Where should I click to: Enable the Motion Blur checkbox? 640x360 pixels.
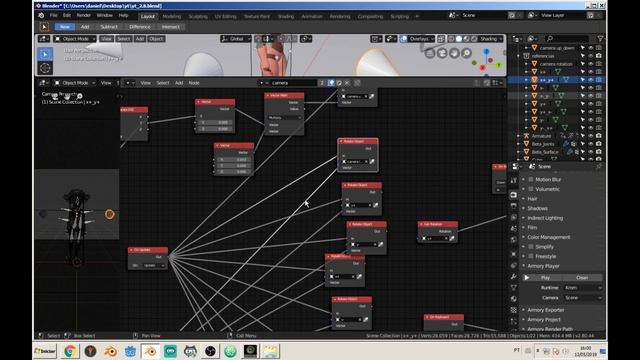pyautogui.click(x=531, y=179)
